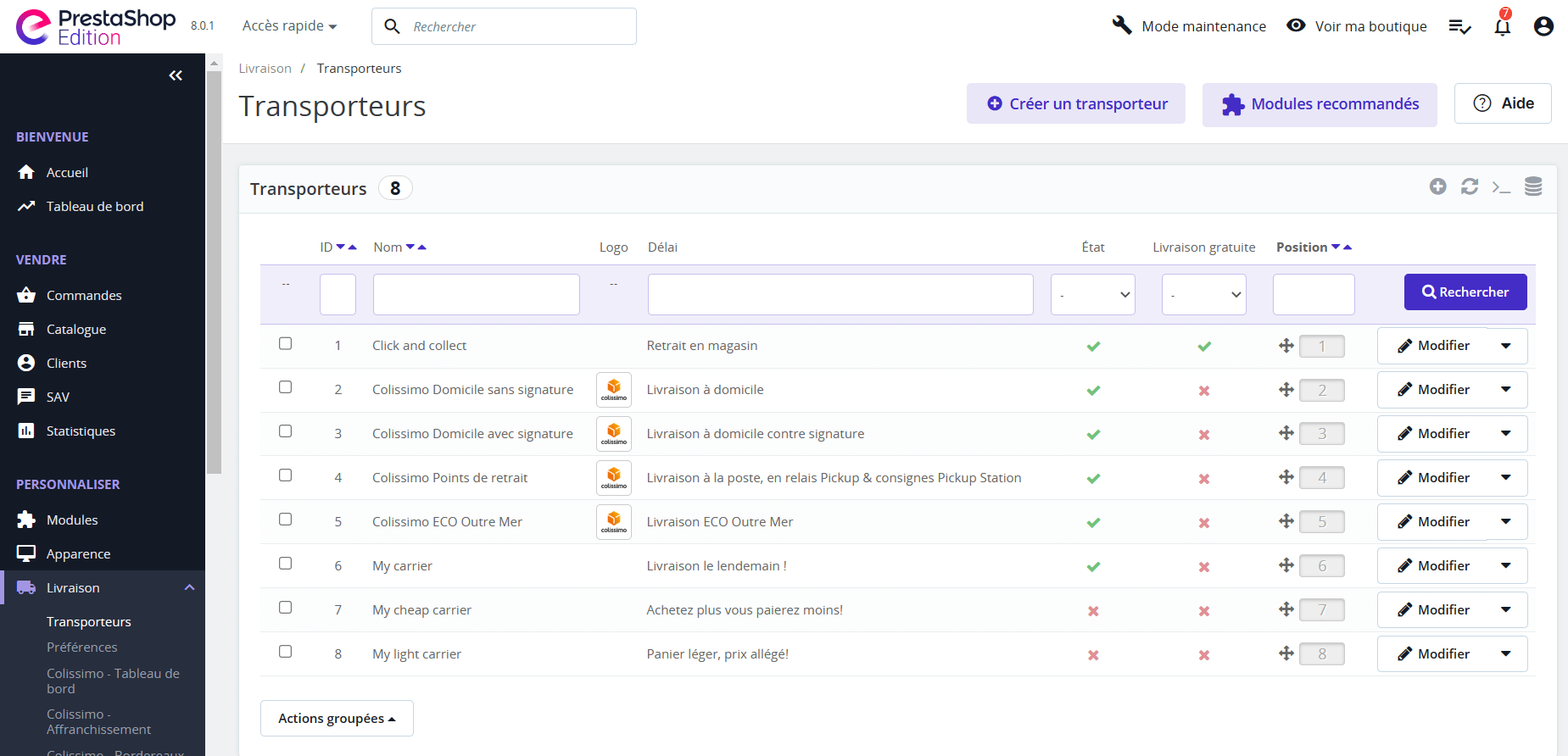Image resolution: width=1568 pixels, height=756 pixels.
Task: Enable My cheap carrier status
Action: tap(1093, 611)
